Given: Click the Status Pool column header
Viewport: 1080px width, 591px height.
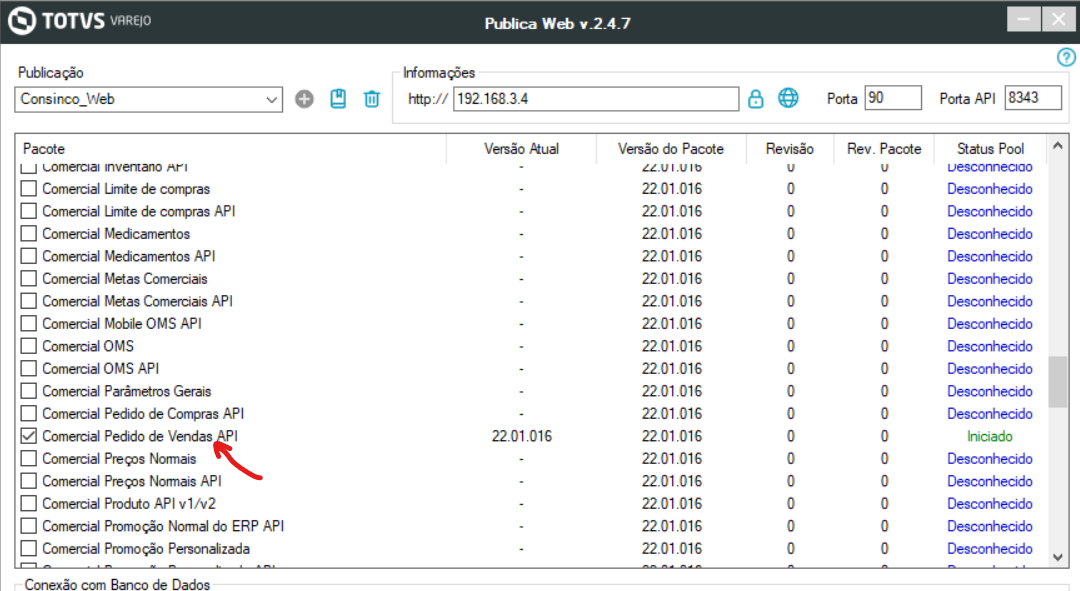Looking at the screenshot, I should coord(990,149).
